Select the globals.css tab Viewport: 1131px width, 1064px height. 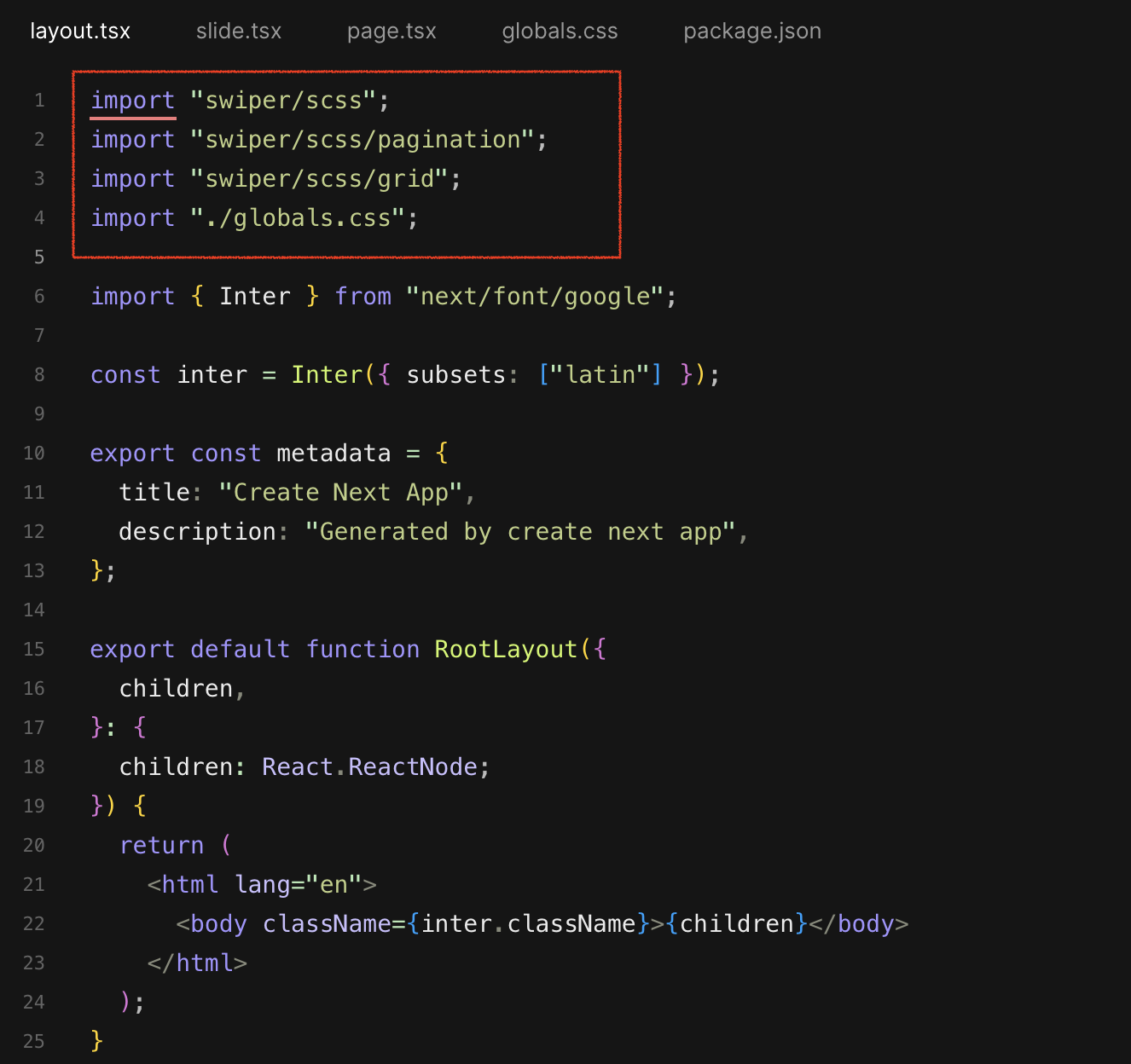click(x=560, y=31)
